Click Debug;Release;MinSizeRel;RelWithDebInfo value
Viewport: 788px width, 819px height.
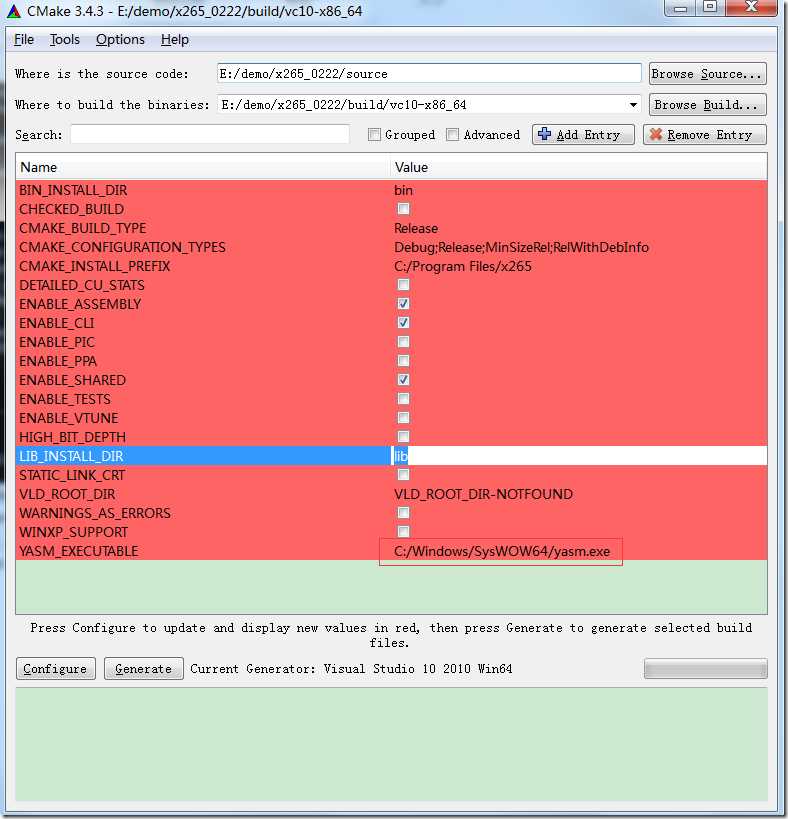(x=521, y=247)
